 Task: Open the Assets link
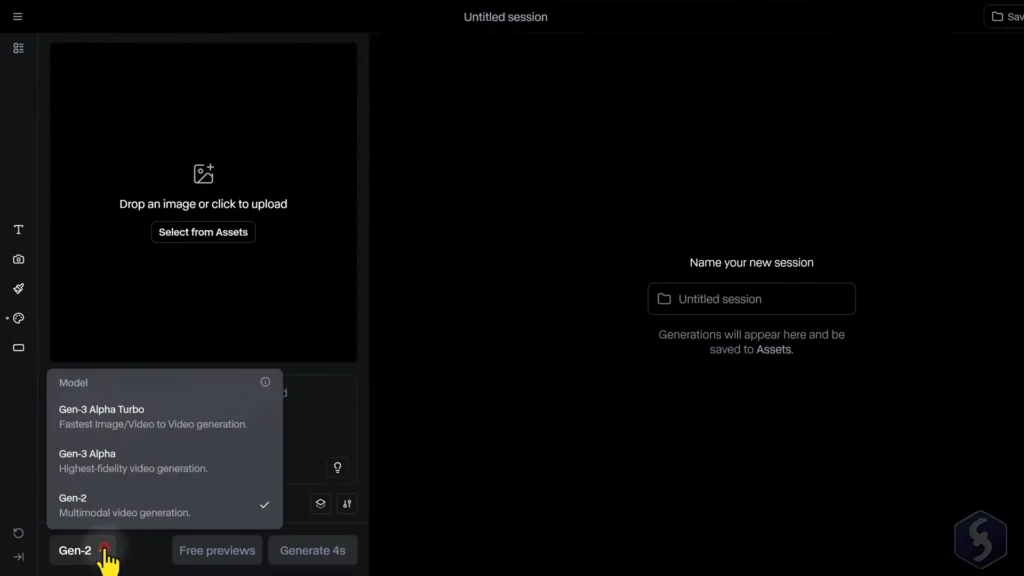(x=774, y=349)
